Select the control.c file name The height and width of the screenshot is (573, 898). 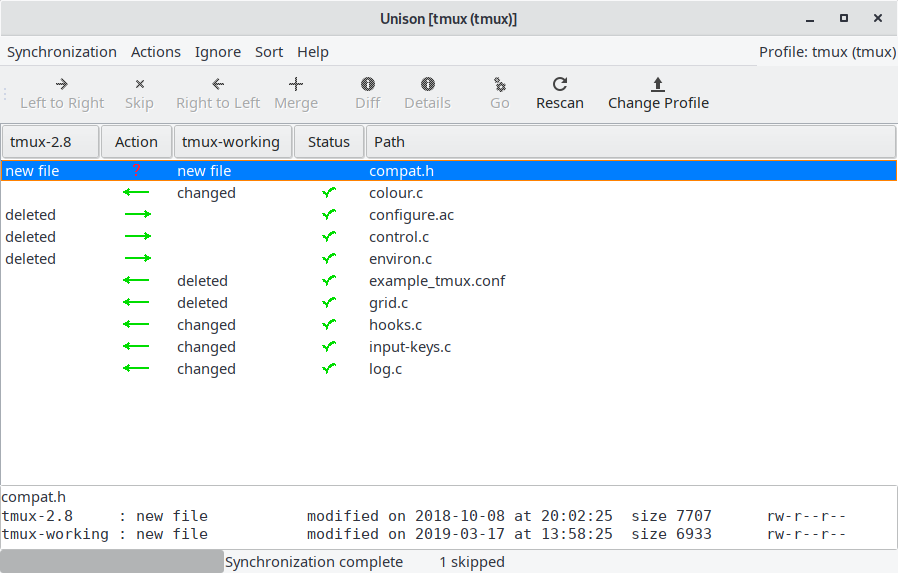pyautogui.click(x=399, y=236)
